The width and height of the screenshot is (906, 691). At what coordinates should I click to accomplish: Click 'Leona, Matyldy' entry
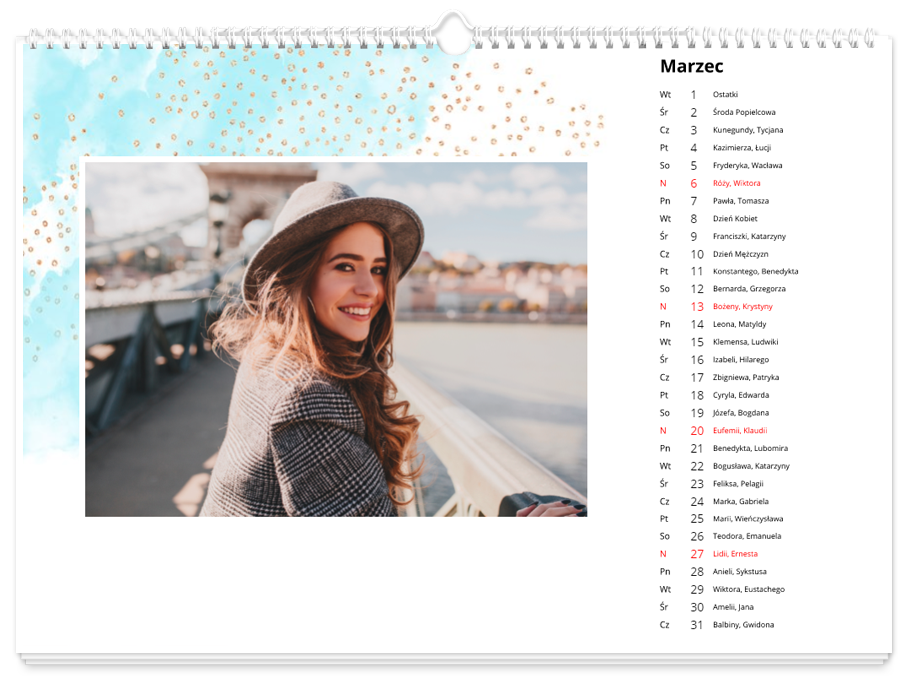coord(739,324)
